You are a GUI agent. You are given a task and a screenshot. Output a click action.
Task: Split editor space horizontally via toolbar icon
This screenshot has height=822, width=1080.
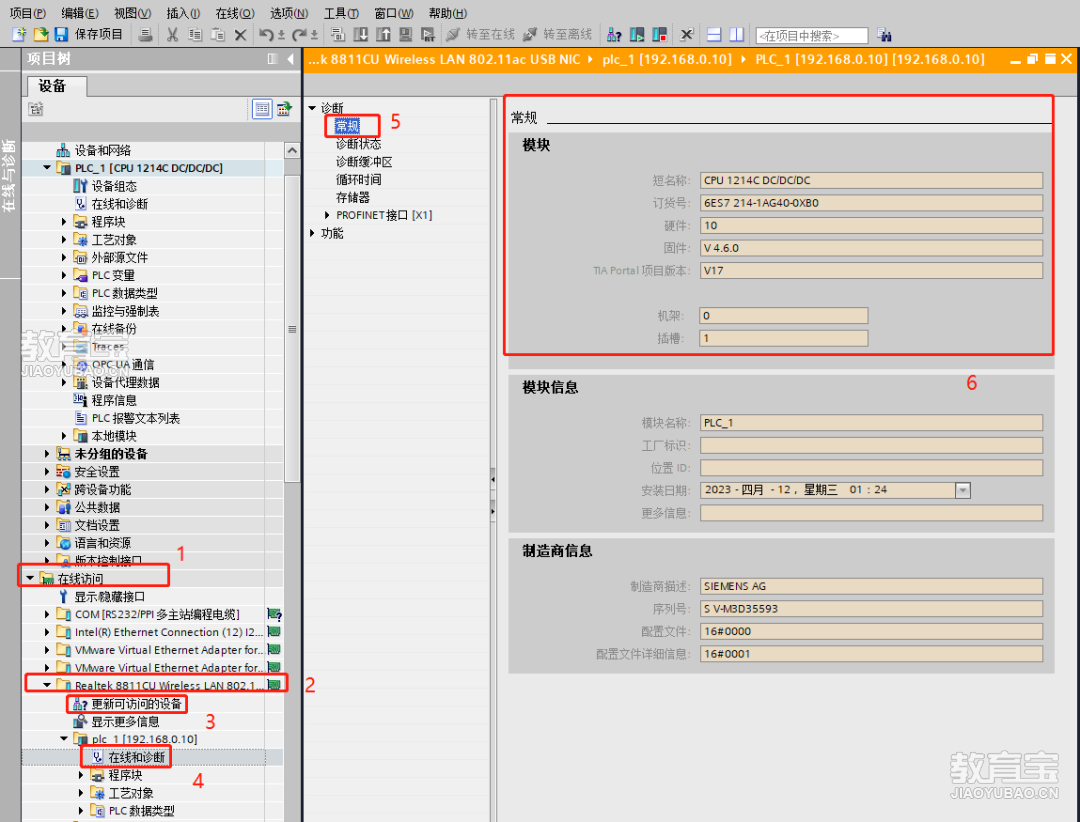[713, 35]
